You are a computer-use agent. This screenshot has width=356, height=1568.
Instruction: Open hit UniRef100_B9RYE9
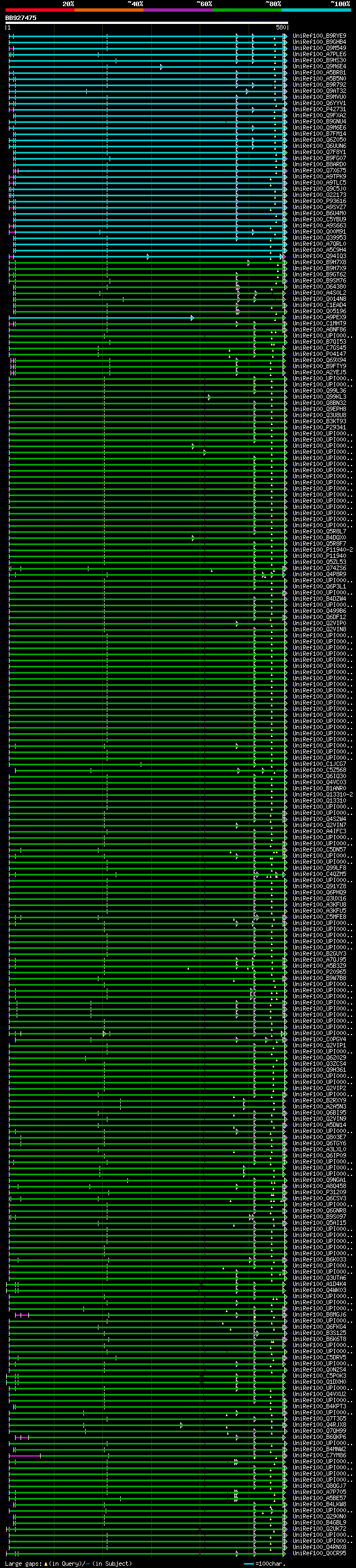319,36
